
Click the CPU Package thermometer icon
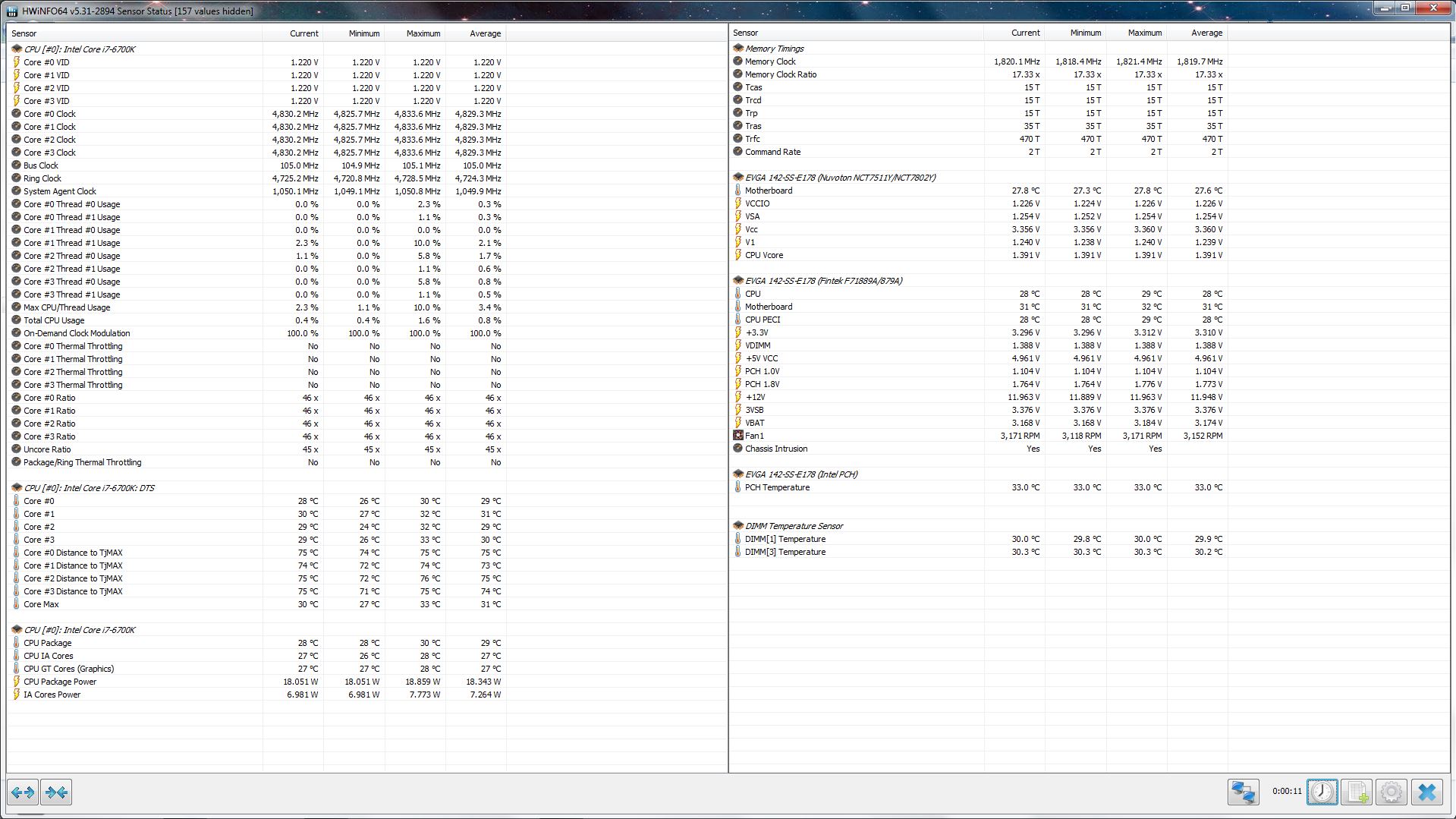click(17, 643)
